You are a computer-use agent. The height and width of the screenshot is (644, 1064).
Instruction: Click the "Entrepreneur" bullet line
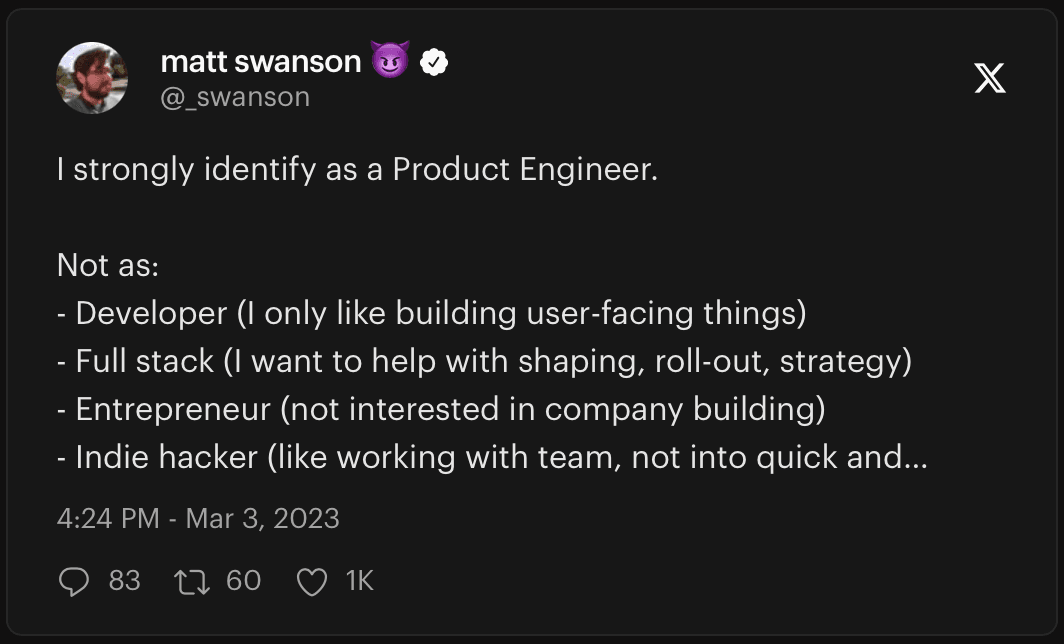pyautogui.click(x=441, y=409)
